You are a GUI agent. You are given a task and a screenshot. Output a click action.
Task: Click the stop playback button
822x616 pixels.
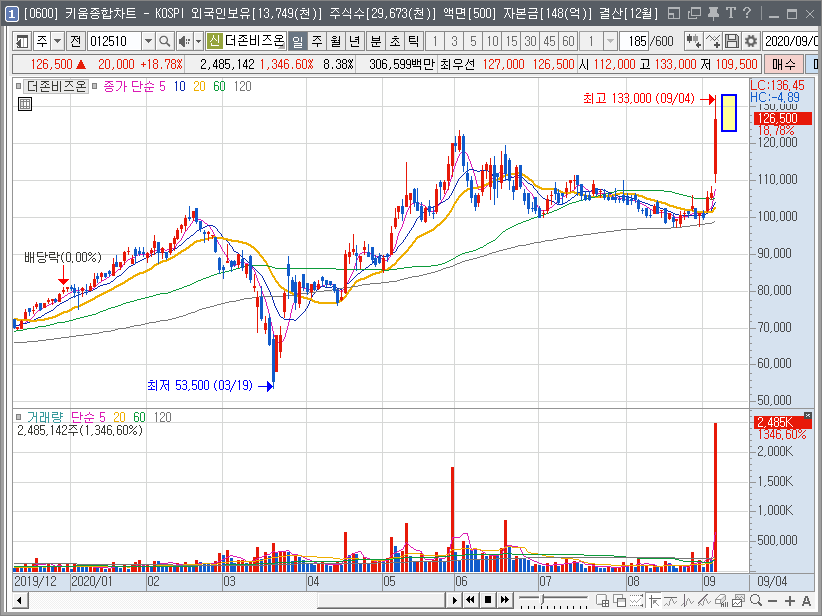point(488,600)
